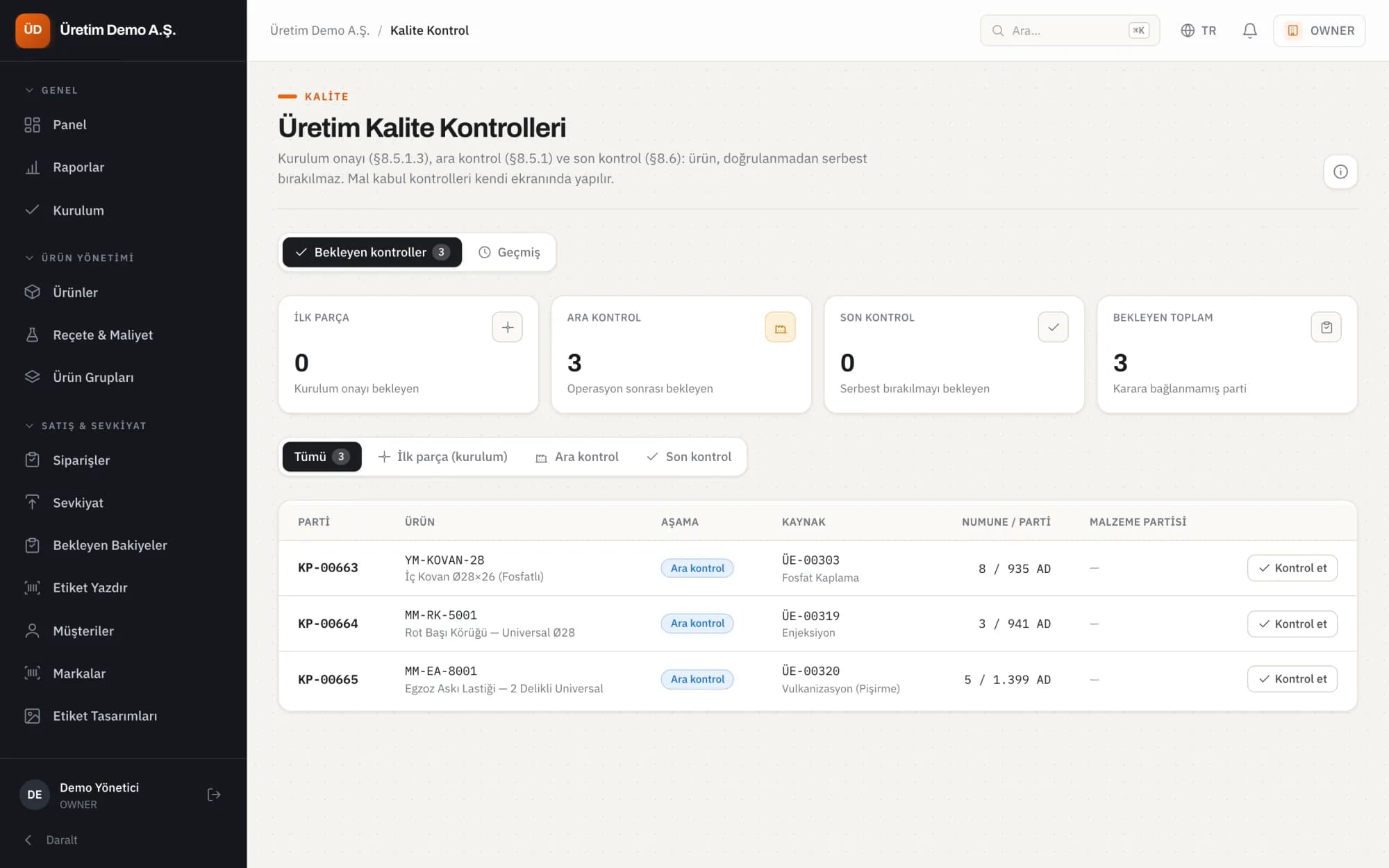Image resolution: width=1389 pixels, height=868 pixels.
Task: Click the checkmark icon on Son Kontrol card
Action: click(x=1053, y=327)
